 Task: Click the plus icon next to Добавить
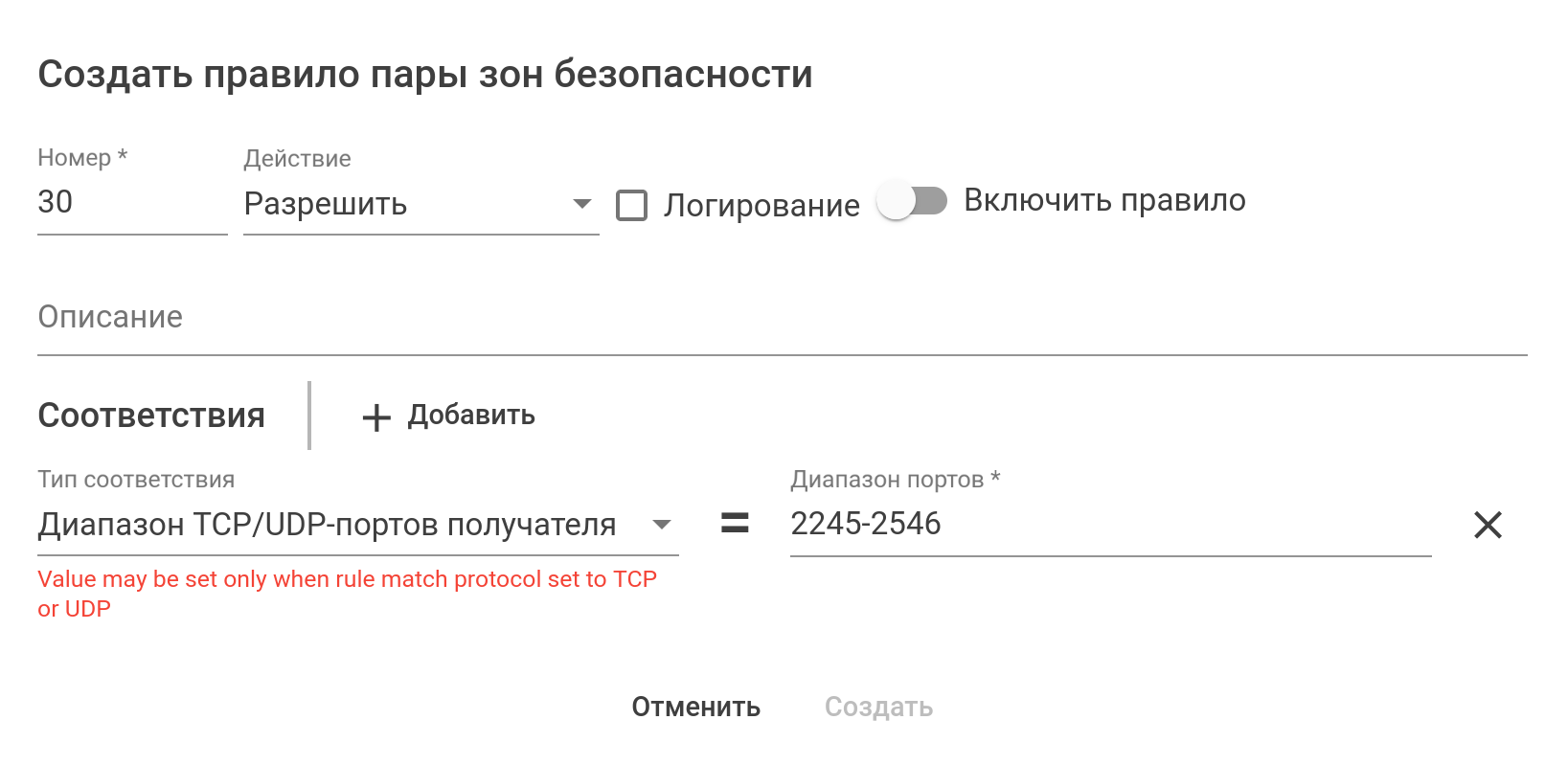pos(376,417)
